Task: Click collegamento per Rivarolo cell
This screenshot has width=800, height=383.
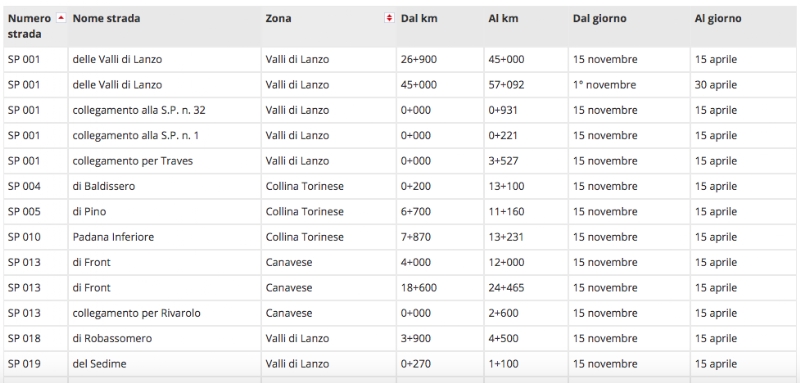Action: (x=164, y=313)
